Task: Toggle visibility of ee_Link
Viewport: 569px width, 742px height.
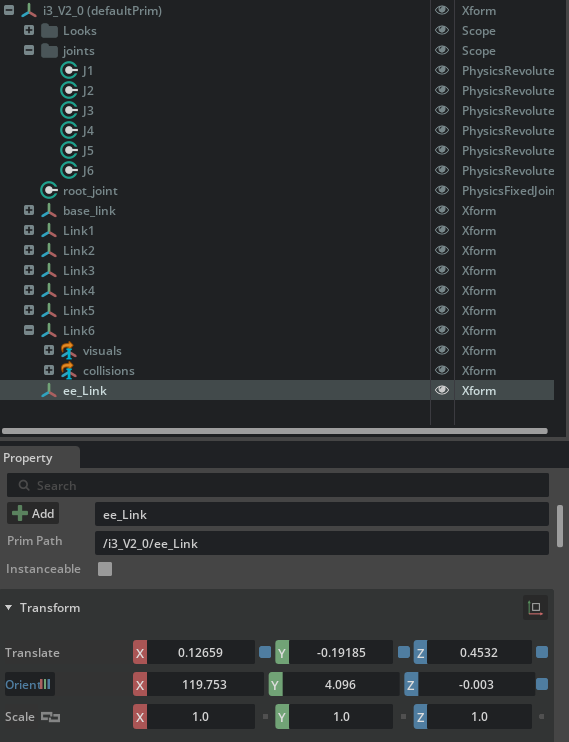Action: pyautogui.click(x=442, y=390)
